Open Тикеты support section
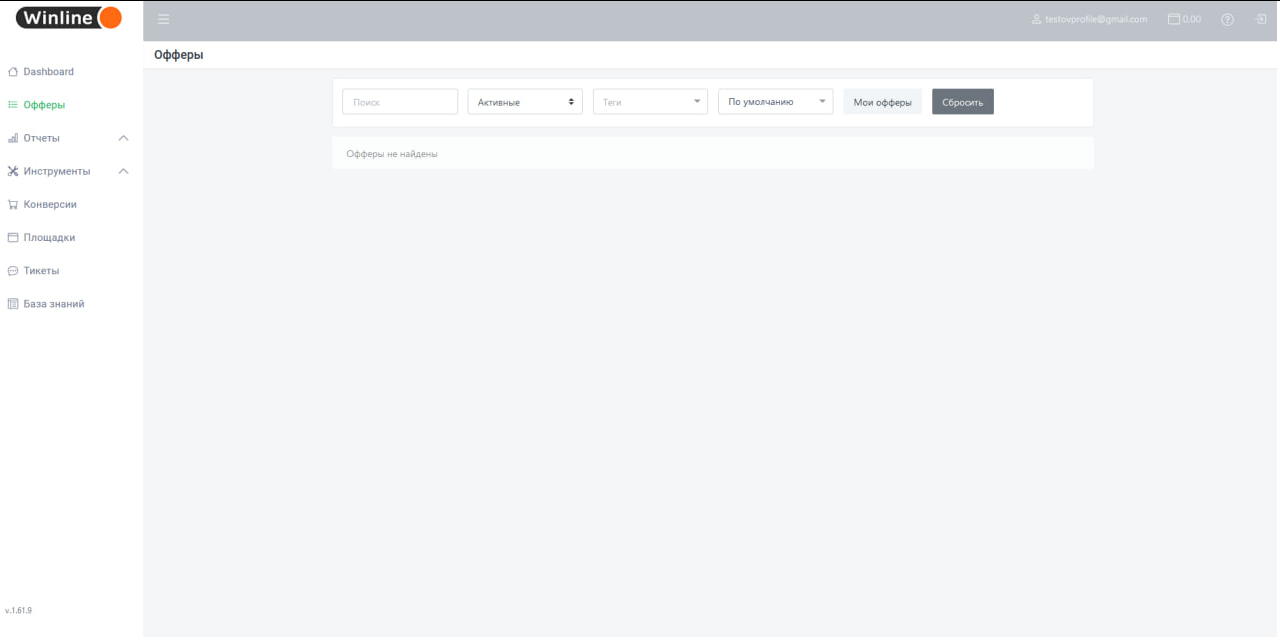This screenshot has width=1280, height=637. pos(41,271)
